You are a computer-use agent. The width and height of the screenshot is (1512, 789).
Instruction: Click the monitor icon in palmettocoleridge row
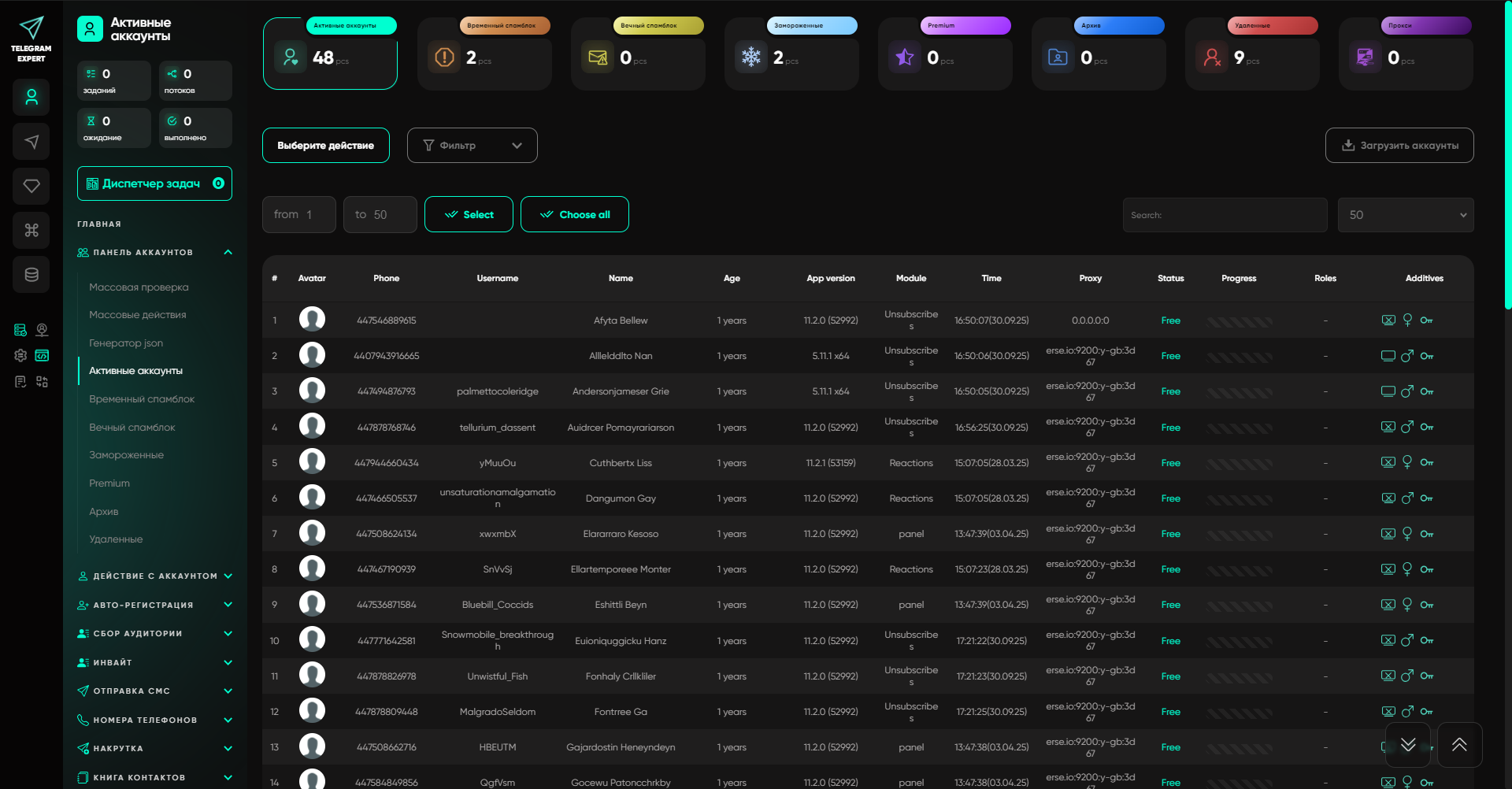tap(1388, 391)
